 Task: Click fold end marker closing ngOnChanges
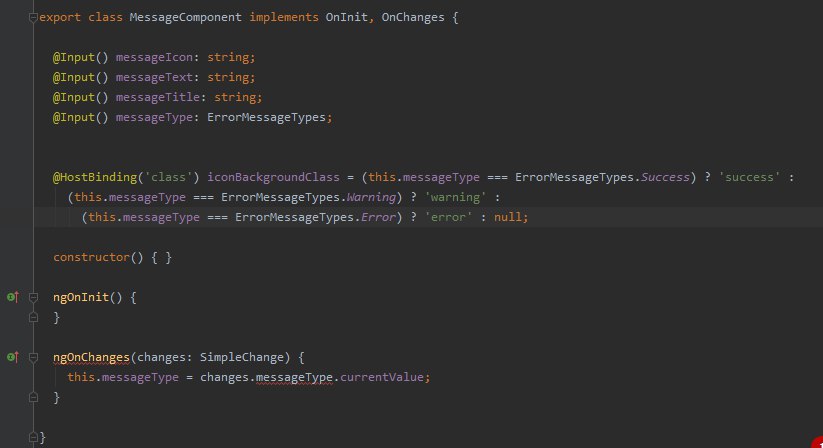[33, 398]
